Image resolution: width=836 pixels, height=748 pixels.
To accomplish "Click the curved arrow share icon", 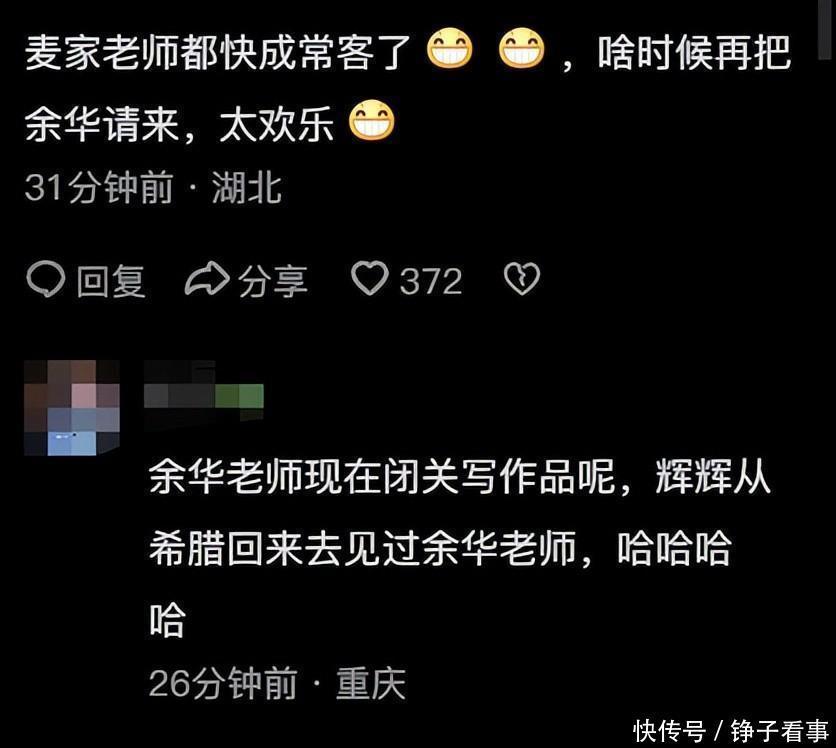I will pos(207,278).
